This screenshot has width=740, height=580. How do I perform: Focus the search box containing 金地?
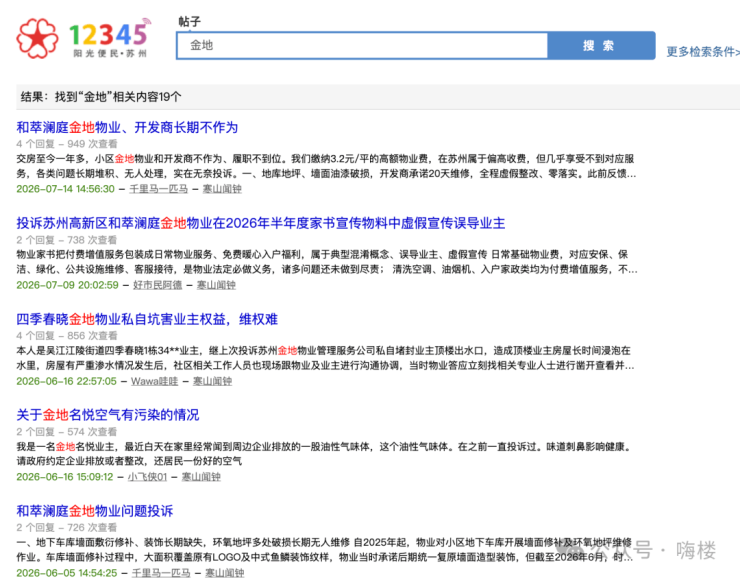(362, 46)
